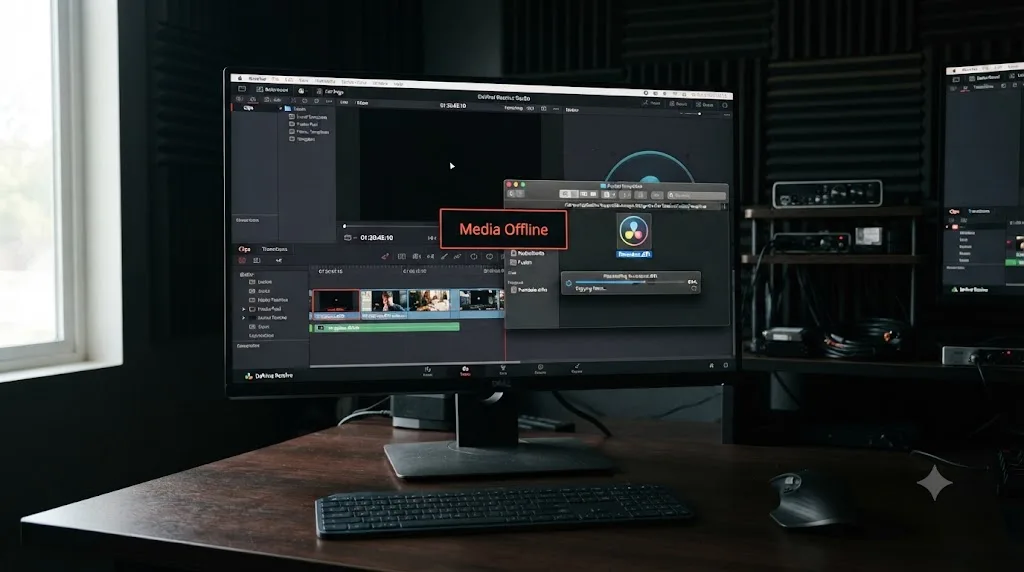
Task: Click the red-highlighted active page button at the bottom
Action: [x=465, y=370]
